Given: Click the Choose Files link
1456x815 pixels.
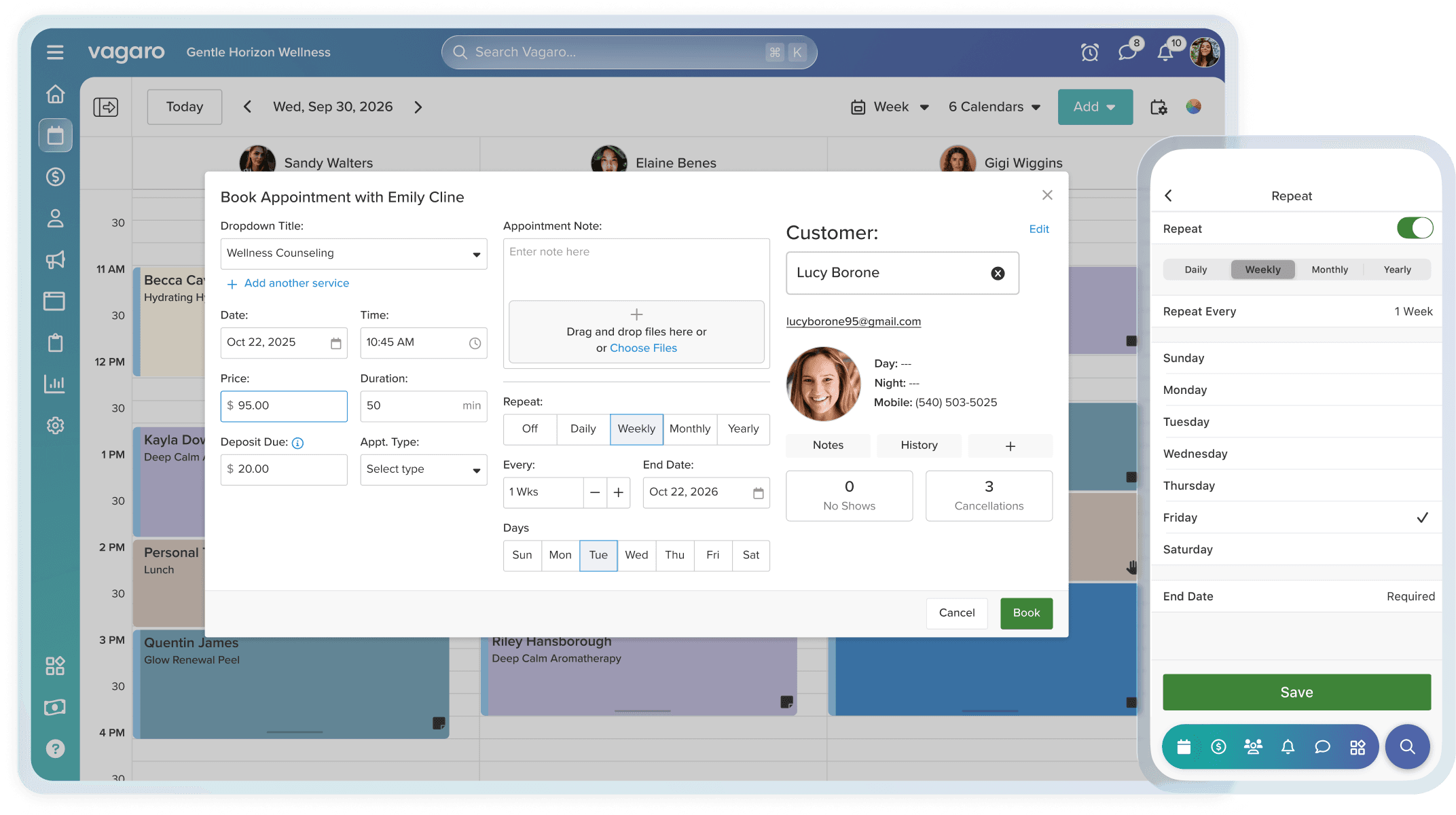Looking at the screenshot, I should (643, 348).
